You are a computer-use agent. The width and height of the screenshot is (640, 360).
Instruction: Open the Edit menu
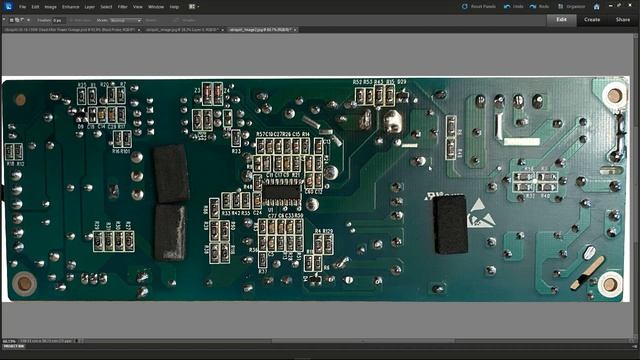(36, 7)
